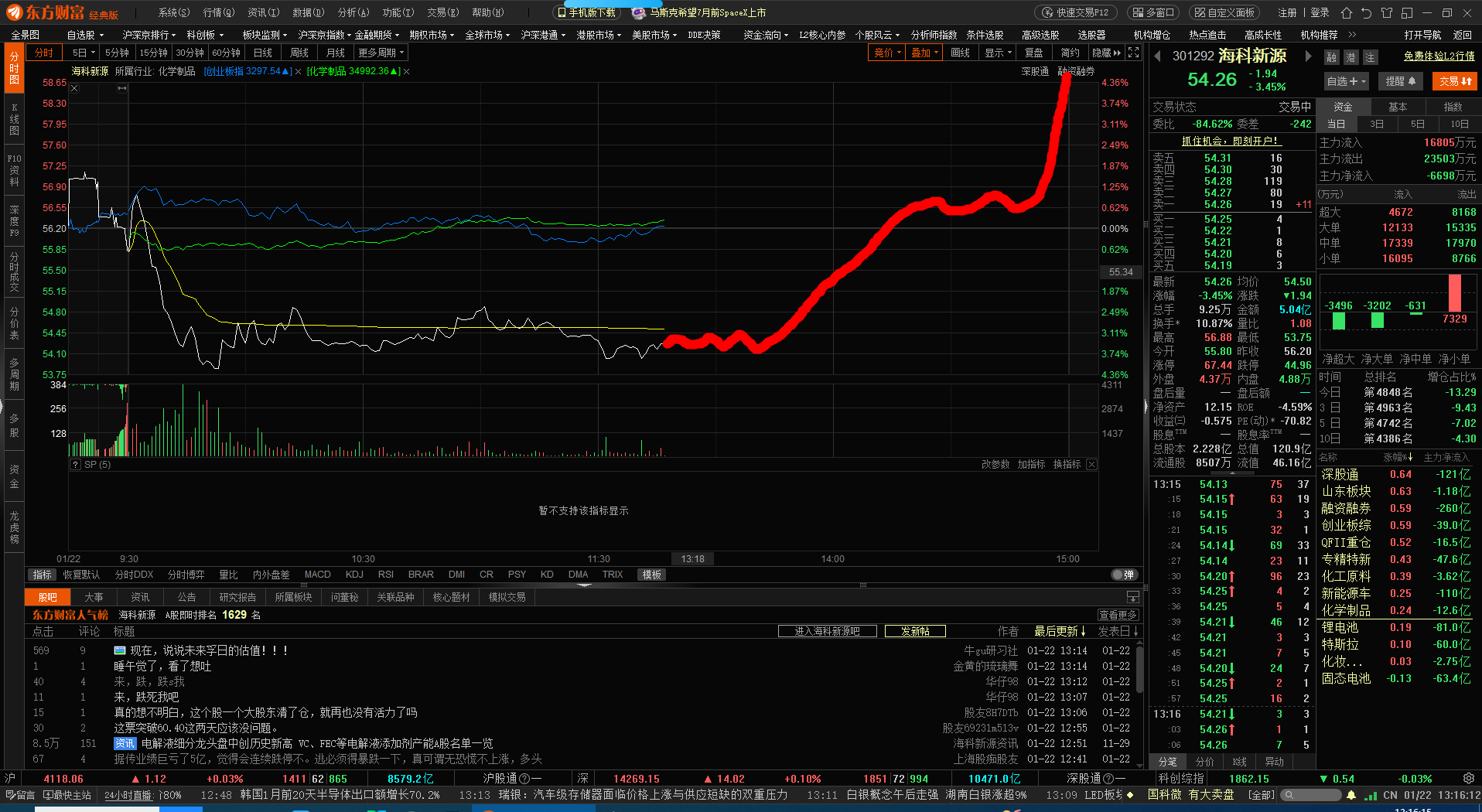This screenshot has width=1482, height=812.
Task: Click the question mark icon next to SP (5)
Action: coord(76,465)
